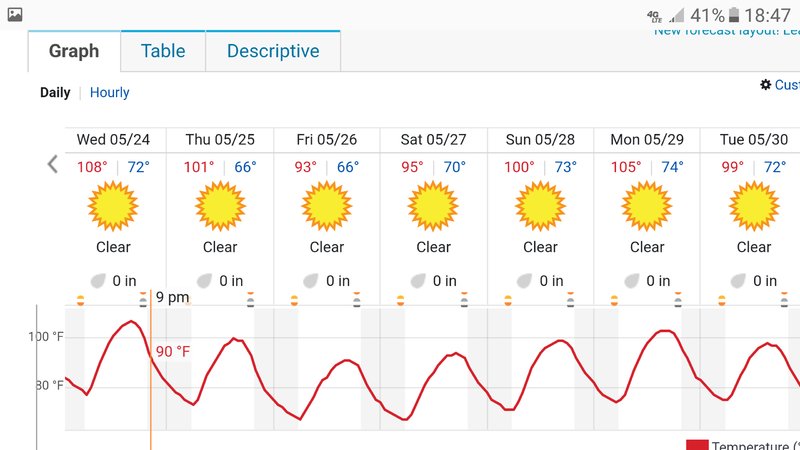Select the Graph tab
The height and width of the screenshot is (450, 800).
74,51
